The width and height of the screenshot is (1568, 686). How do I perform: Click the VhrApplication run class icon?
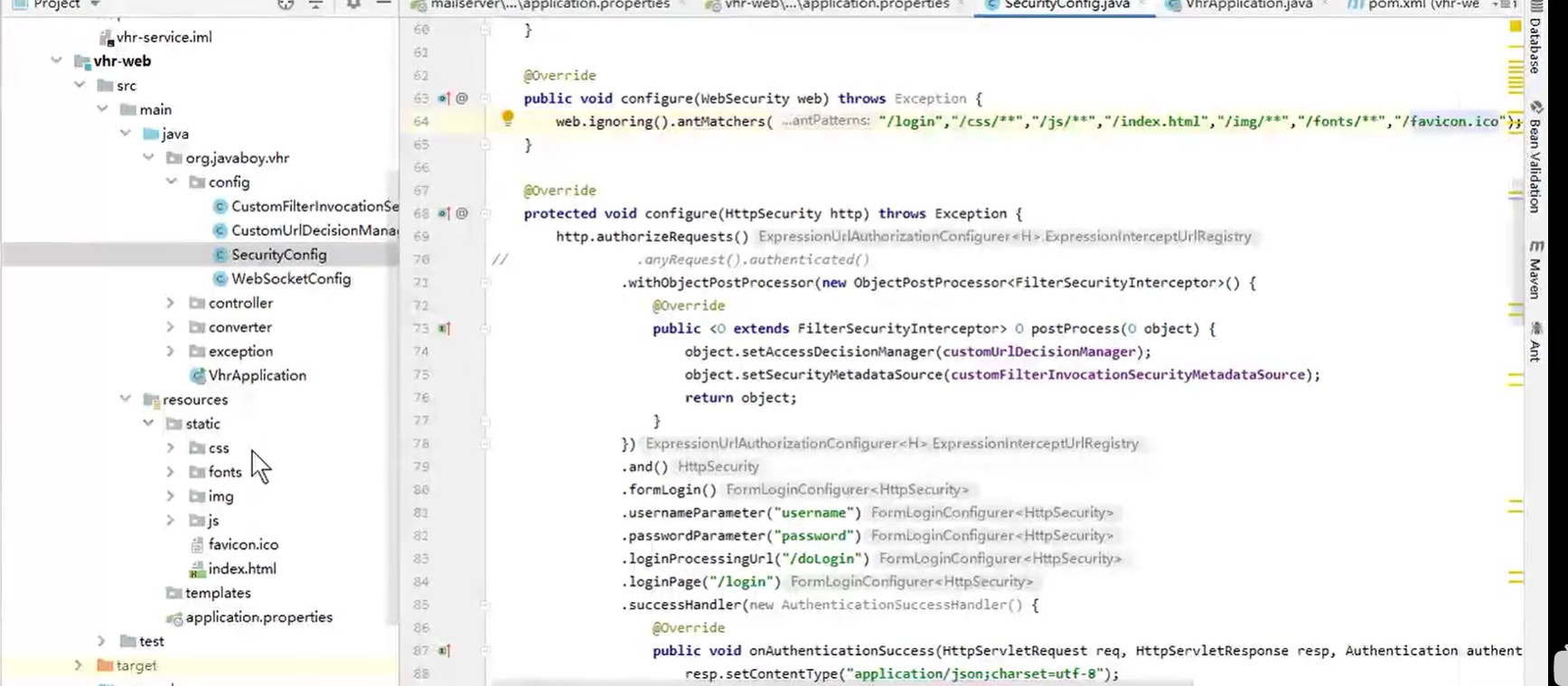click(197, 375)
